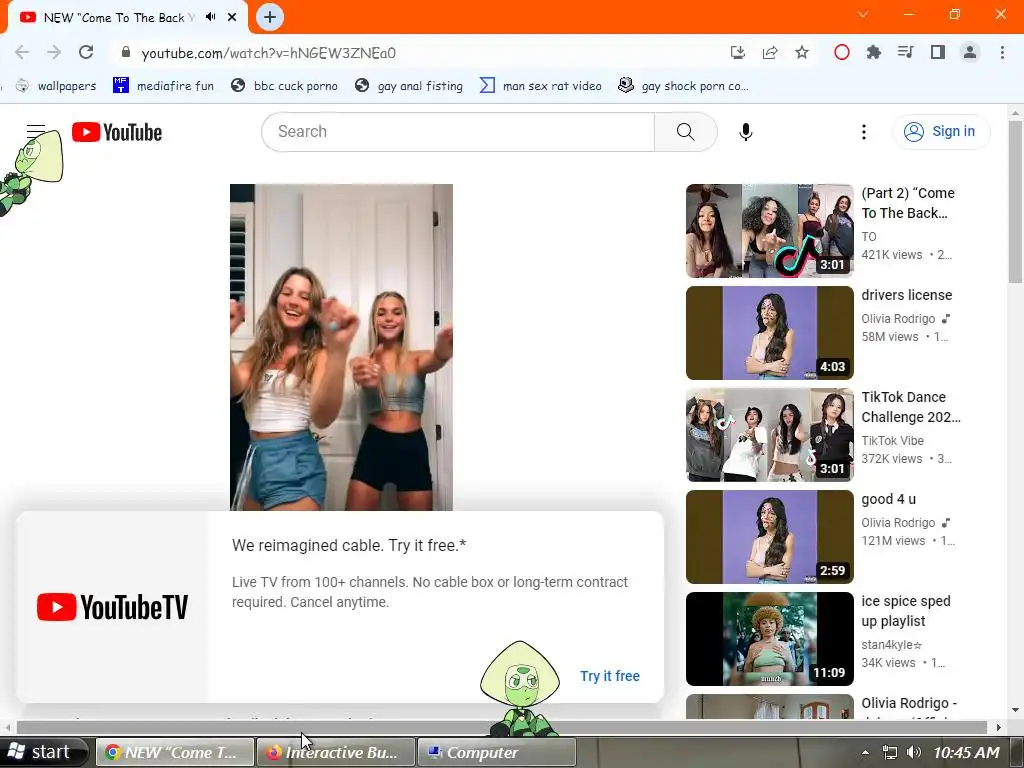View site info via padlock icon
The height and width of the screenshot is (768, 1024).
[126, 53]
